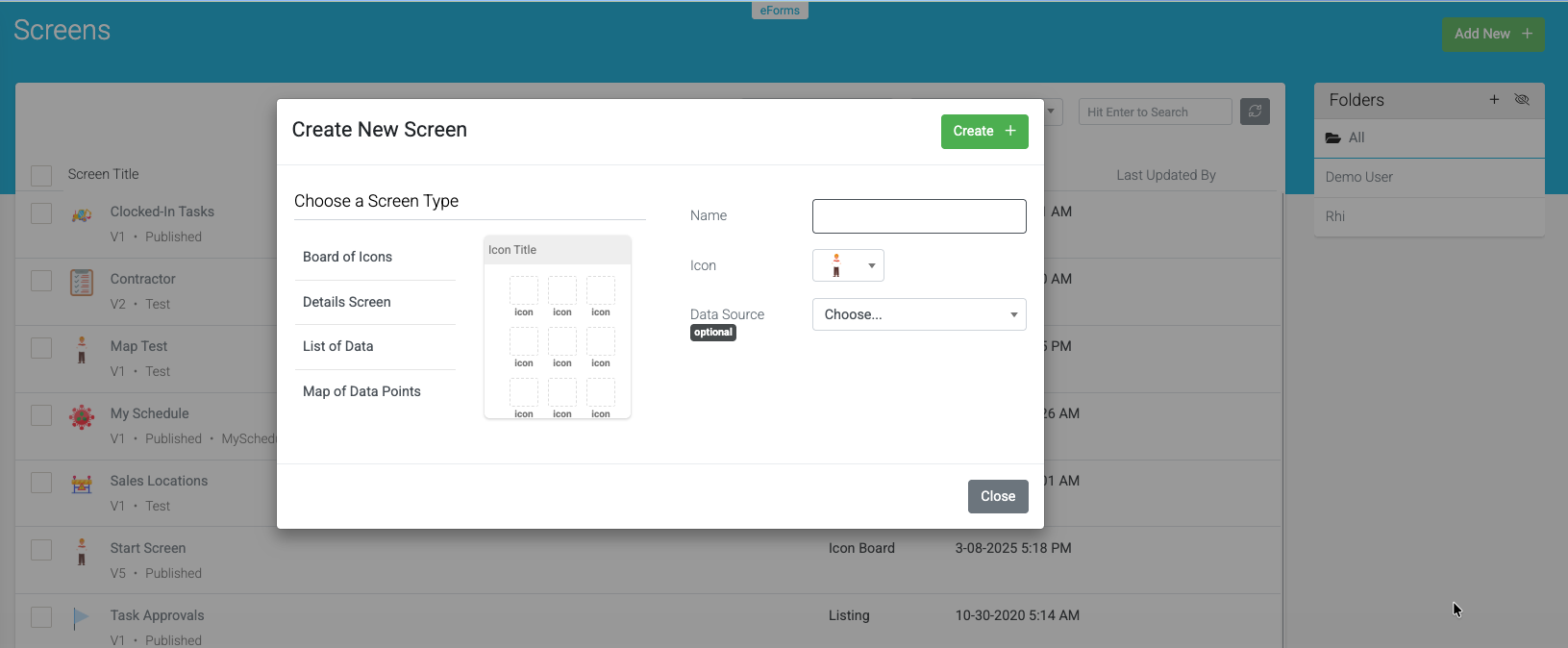1568x648 pixels.
Task: Check the Task Approvals row checkbox
Action: click(41, 617)
